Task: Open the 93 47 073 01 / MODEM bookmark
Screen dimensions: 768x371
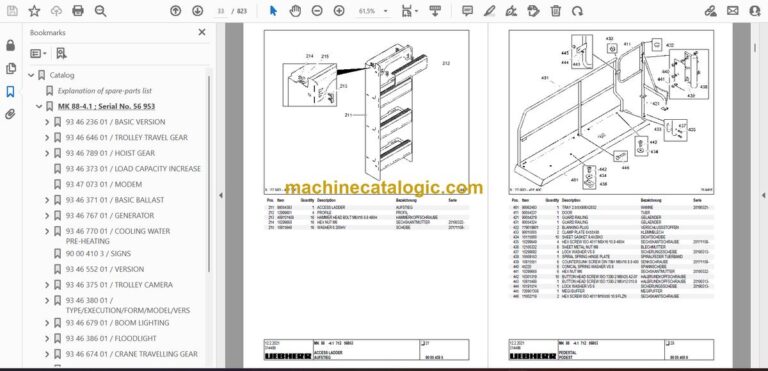Action: click(104, 184)
